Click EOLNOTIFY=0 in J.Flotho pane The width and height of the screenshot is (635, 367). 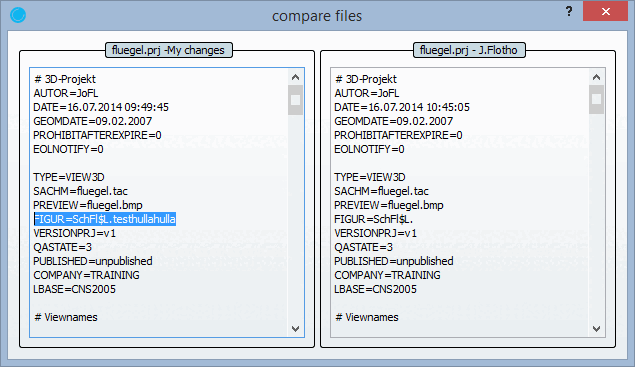point(369,149)
